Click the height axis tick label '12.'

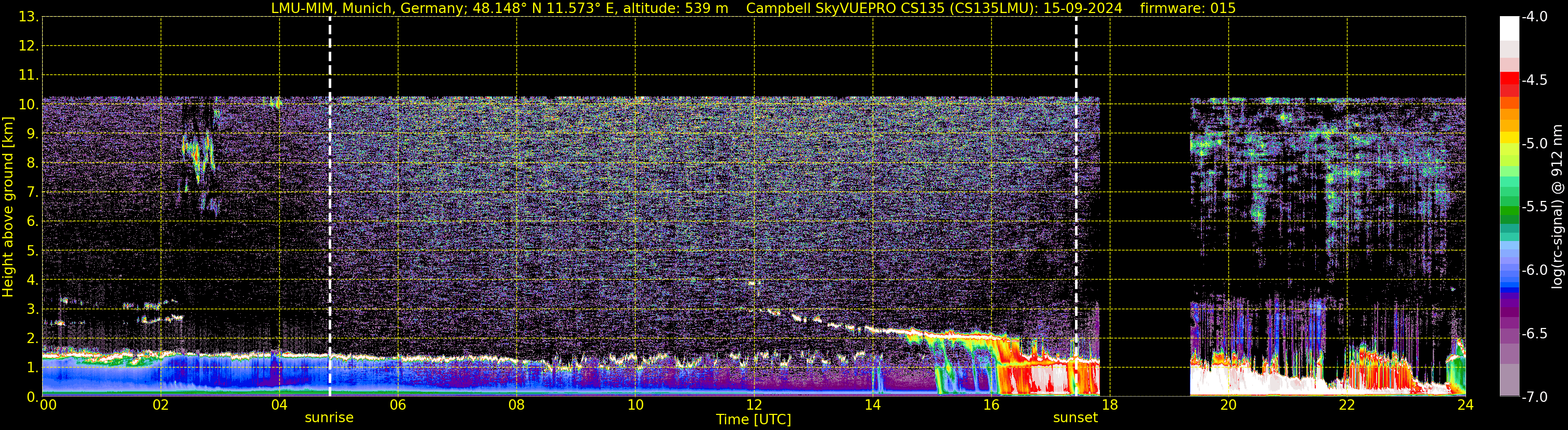(x=29, y=46)
